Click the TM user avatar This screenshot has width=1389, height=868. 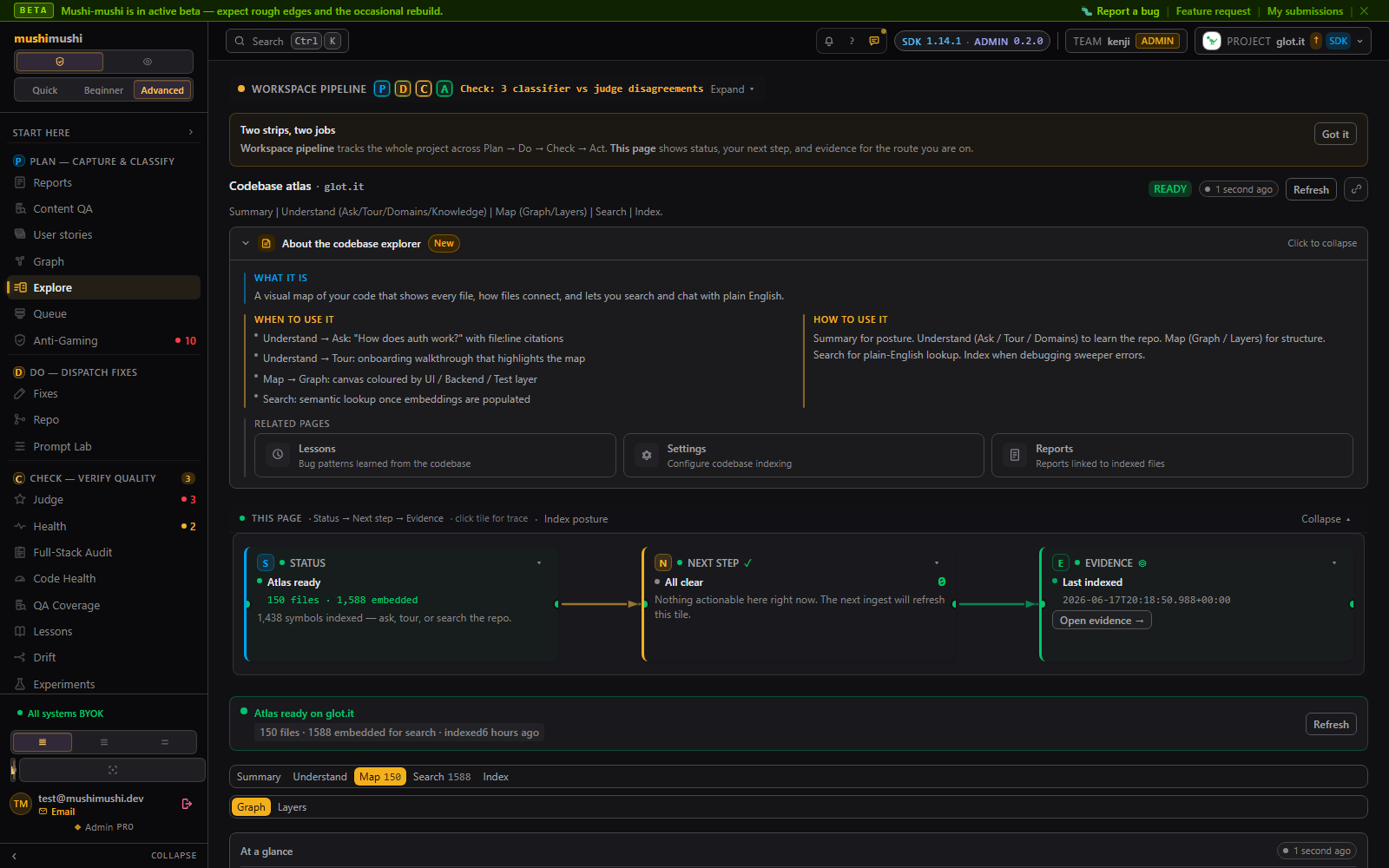21,804
